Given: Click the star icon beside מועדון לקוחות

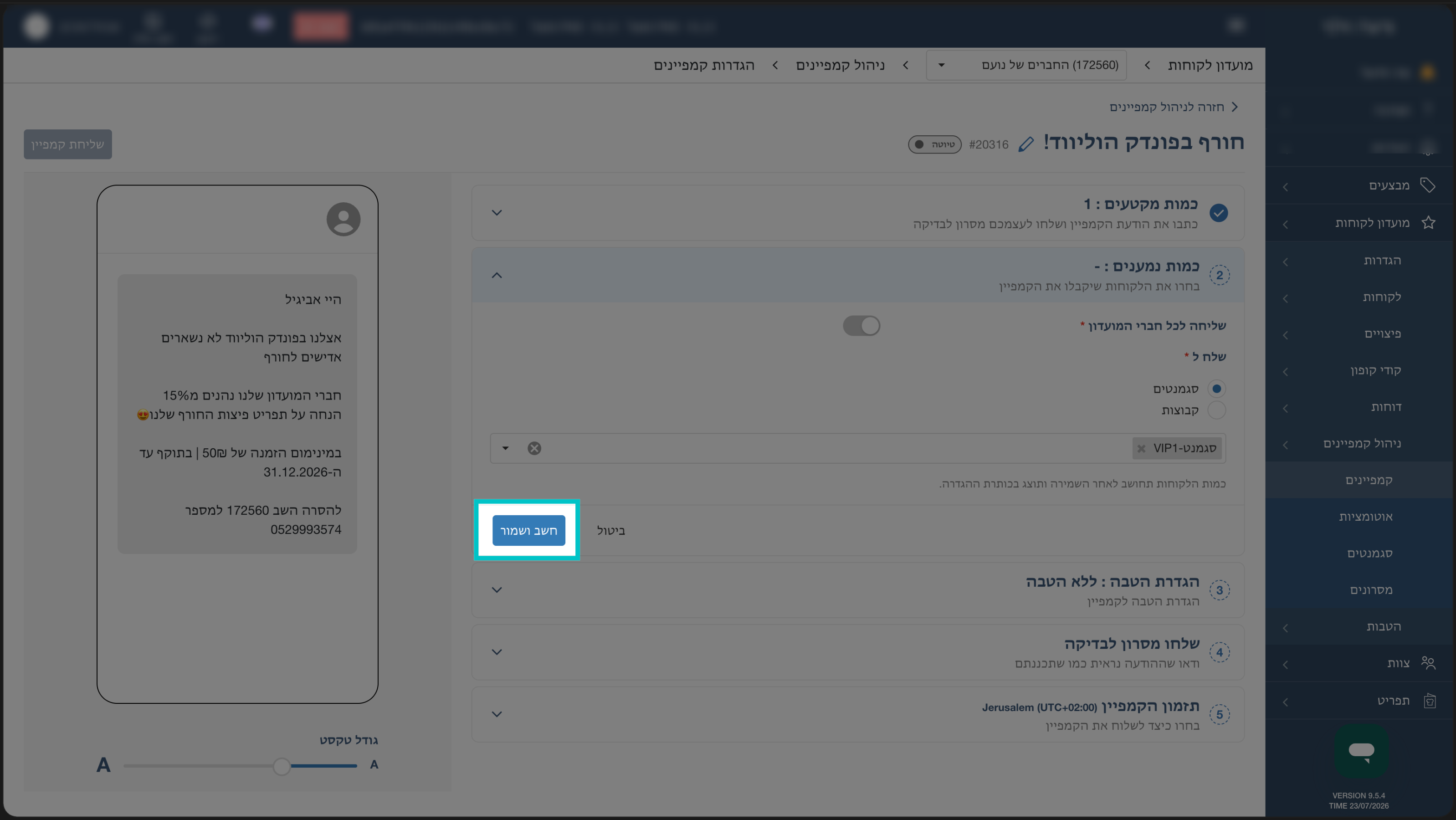Looking at the screenshot, I should point(1428,223).
